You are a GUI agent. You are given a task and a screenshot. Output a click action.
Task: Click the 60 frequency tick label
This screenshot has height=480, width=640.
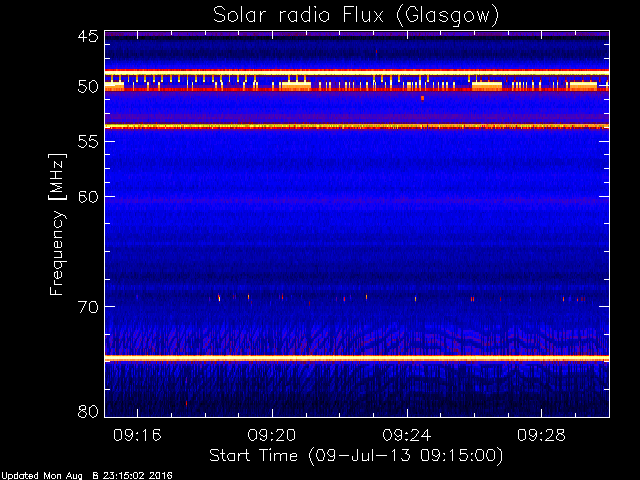(x=88, y=197)
